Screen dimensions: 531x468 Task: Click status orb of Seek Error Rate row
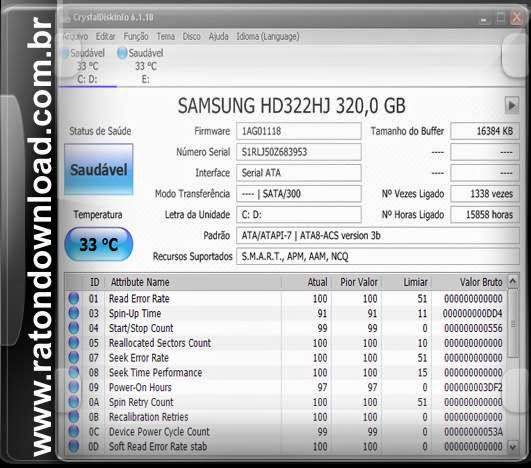pos(73,358)
